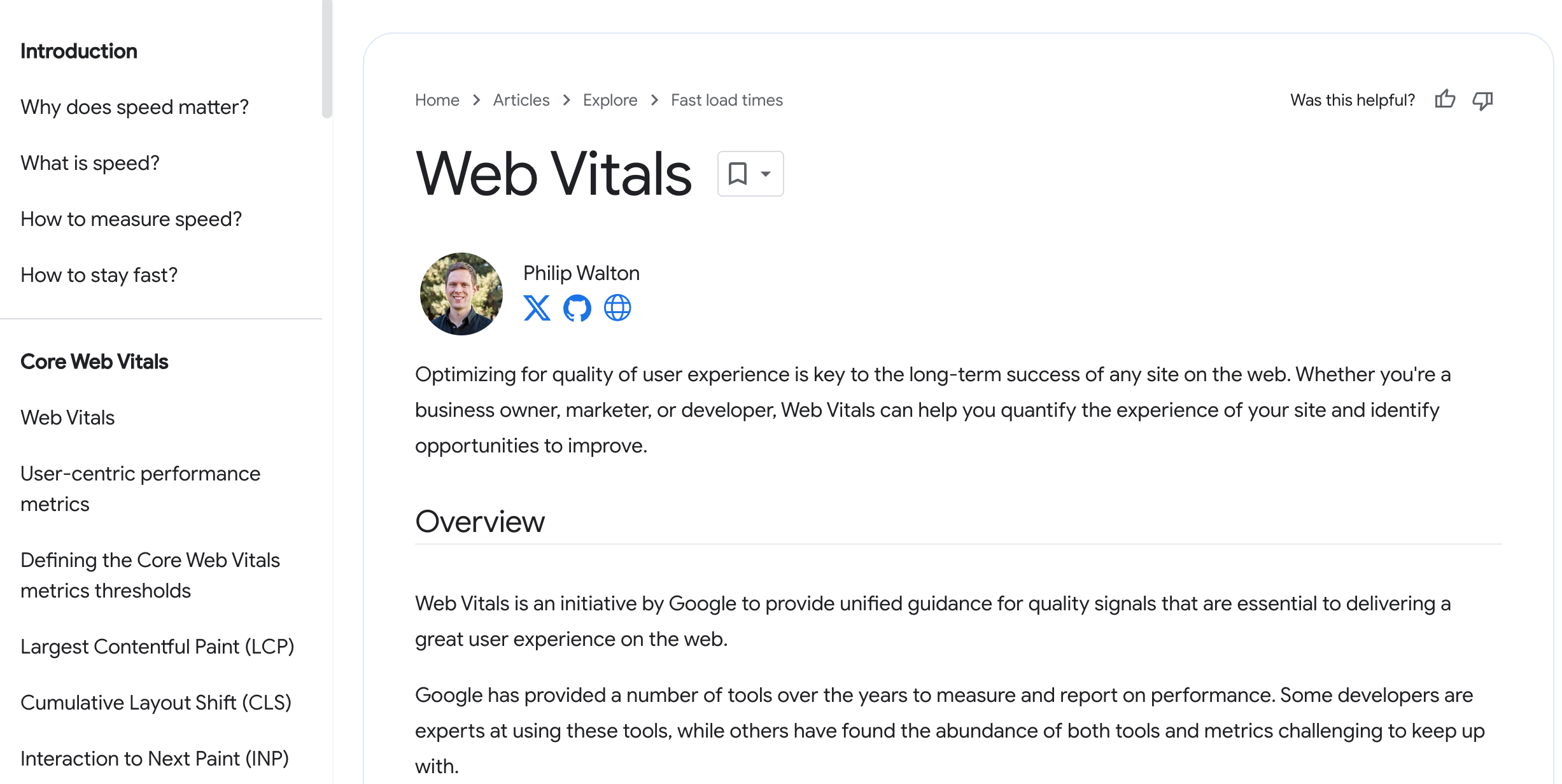This screenshot has height=784, width=1562.
Task: Select 'How to measure speed?' in sidebar
Action: pyautogui.click(x=131, y=219)
